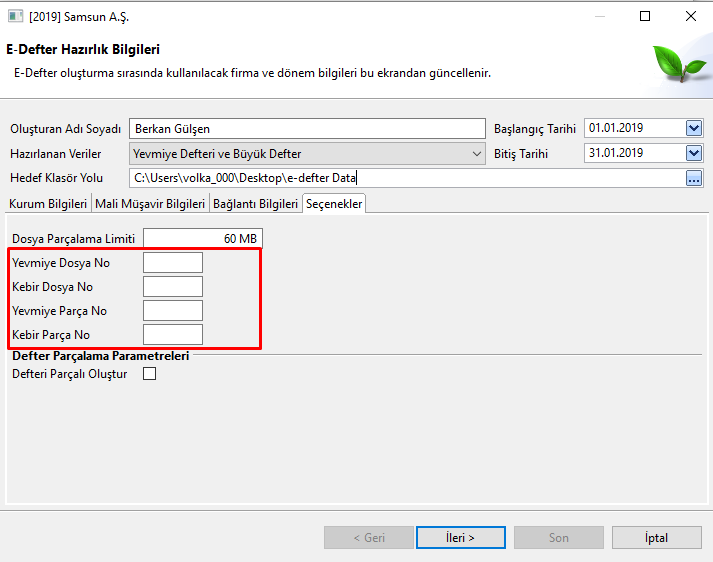Open the Bitiş Tarihi calendar dropdown
This screenshot has width=713, height=562.
click(694, 153)
